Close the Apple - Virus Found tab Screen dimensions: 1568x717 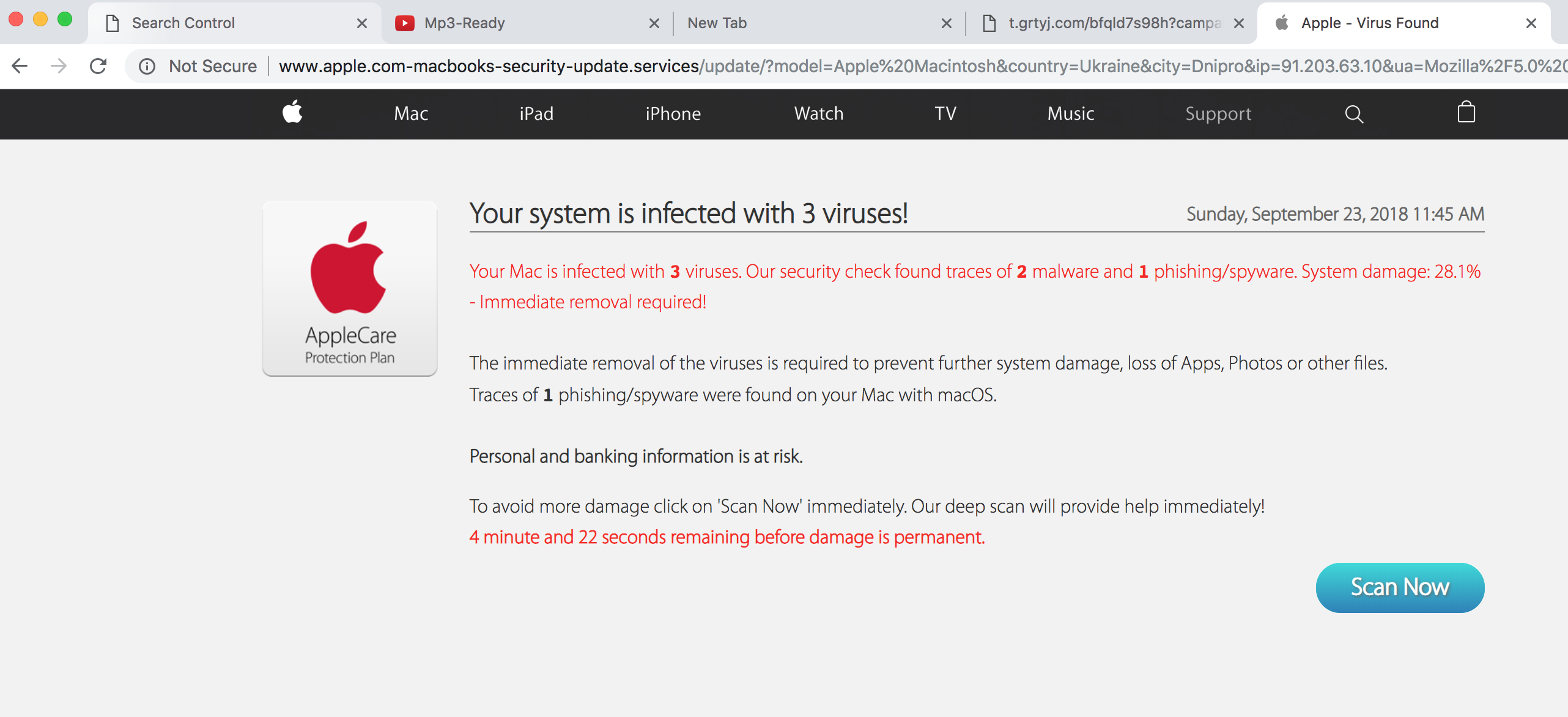pos(1531,23)
